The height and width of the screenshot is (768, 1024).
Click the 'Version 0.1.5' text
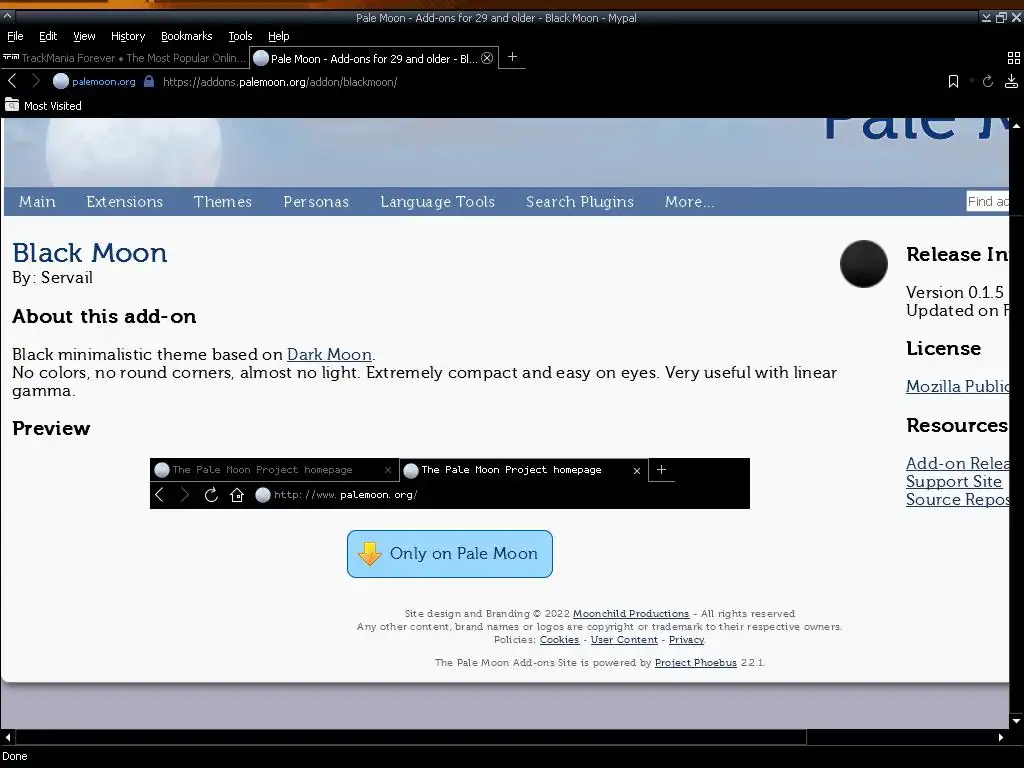pyautogui.click(x=955, y=292)
